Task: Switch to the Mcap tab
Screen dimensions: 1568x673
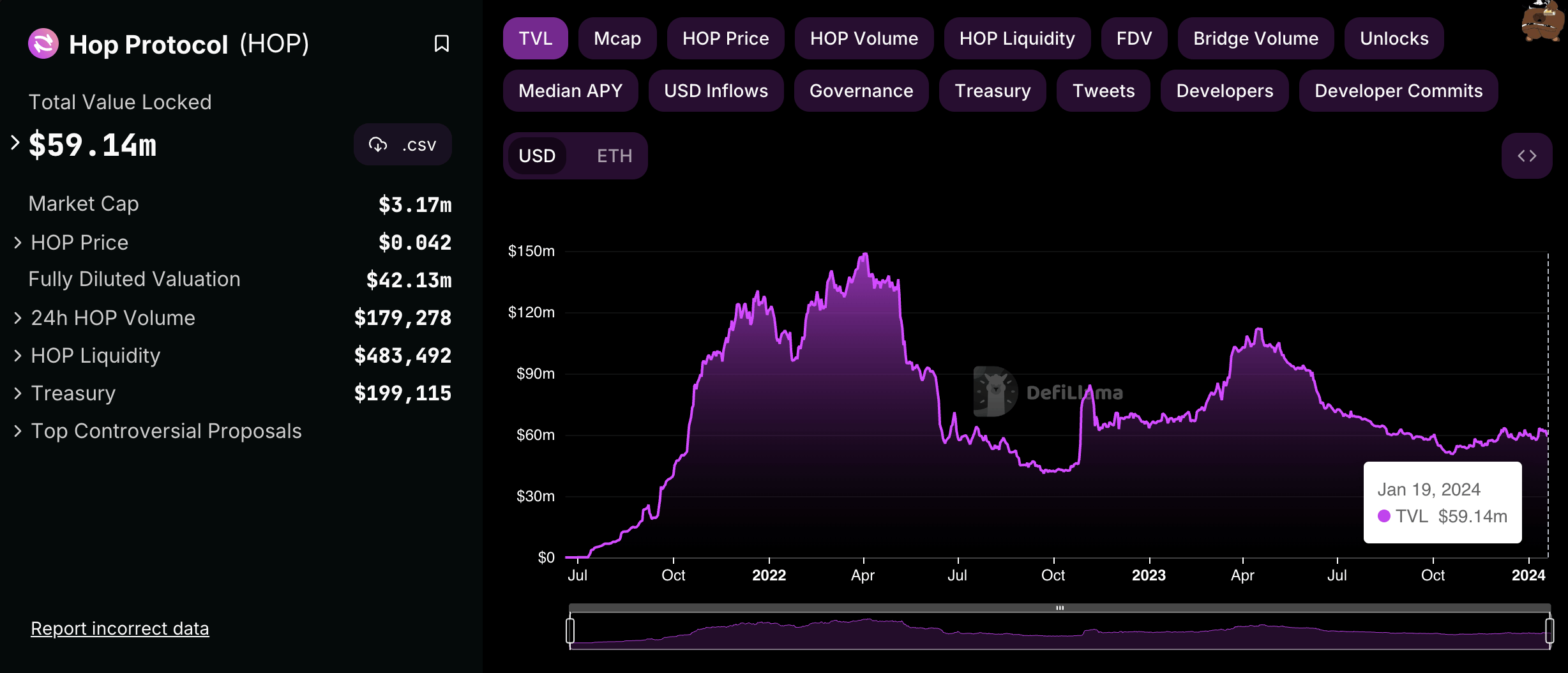Action: coord(617,38)
